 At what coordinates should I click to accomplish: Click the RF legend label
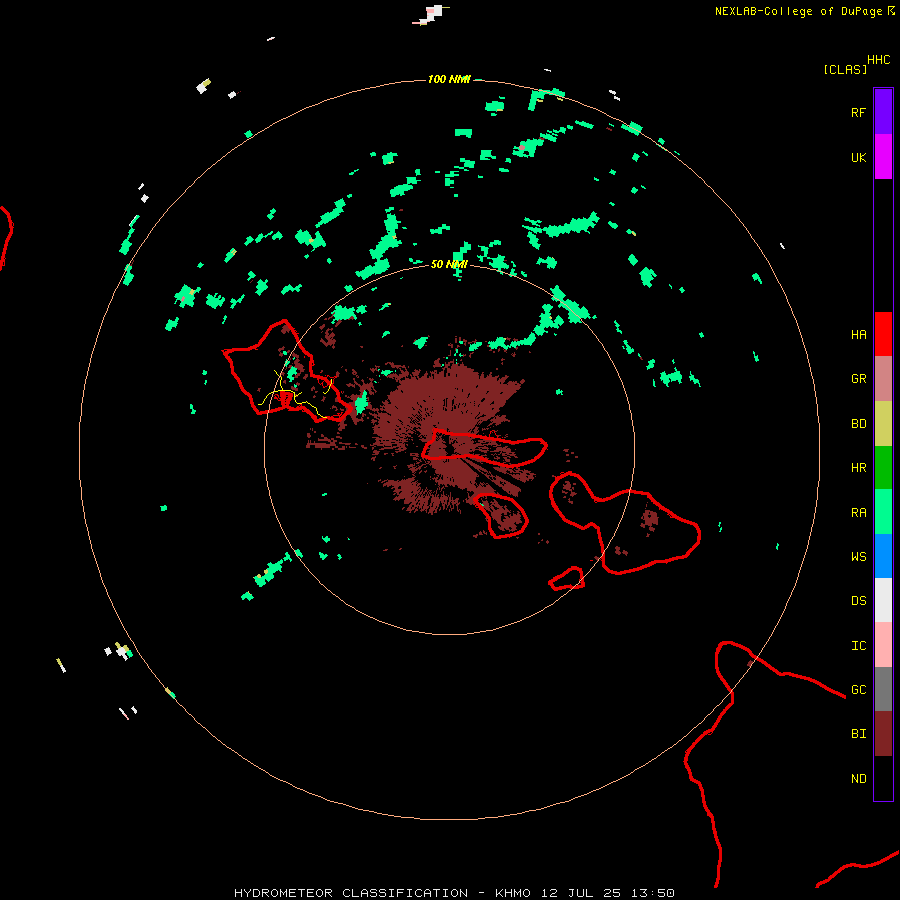858,113
